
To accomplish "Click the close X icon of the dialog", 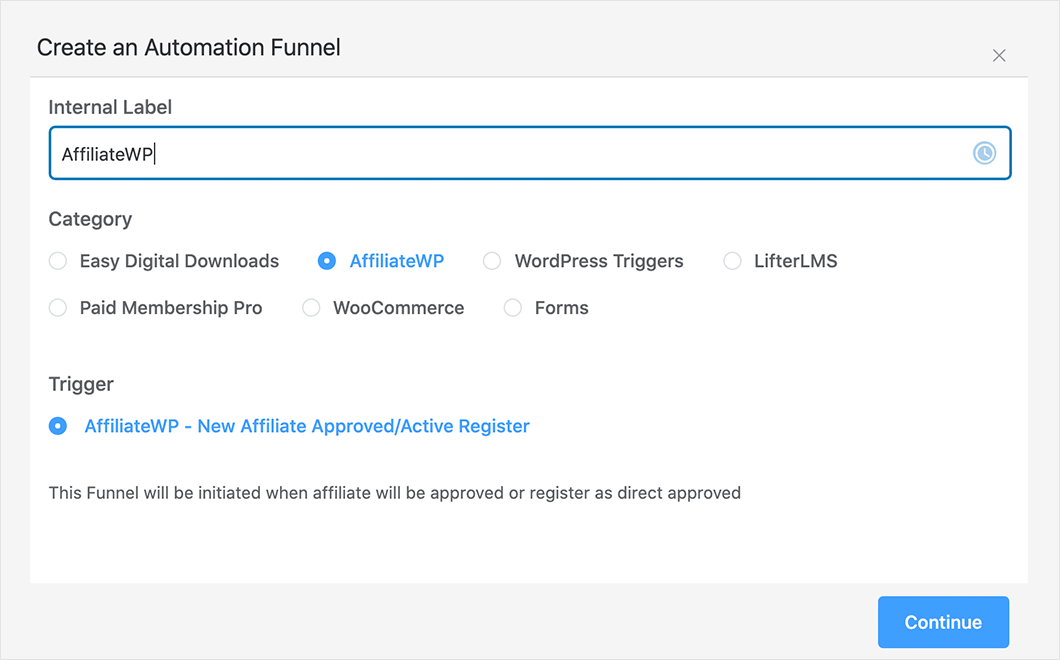I will click(999, 55).
